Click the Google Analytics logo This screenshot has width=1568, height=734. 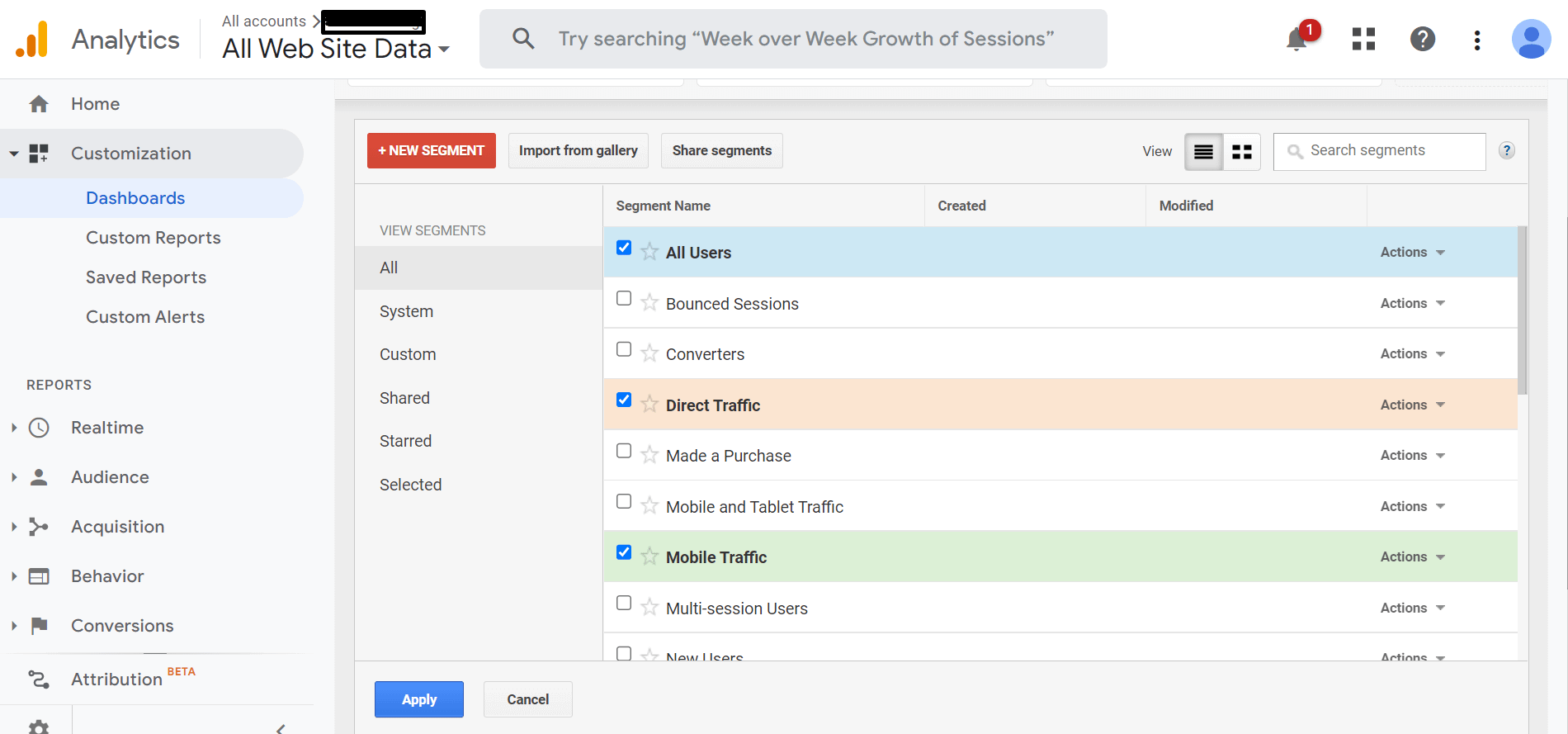tap(32, 39)
